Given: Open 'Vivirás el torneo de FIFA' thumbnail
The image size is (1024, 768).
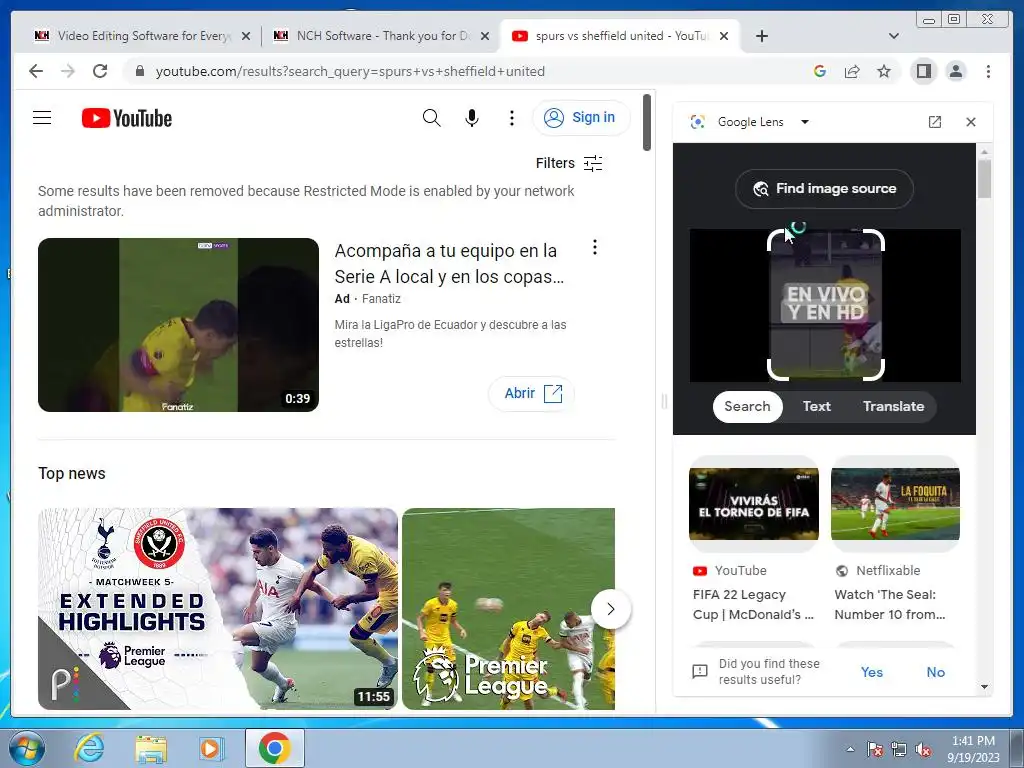Looking at the screenshot, I should [754, 504].
